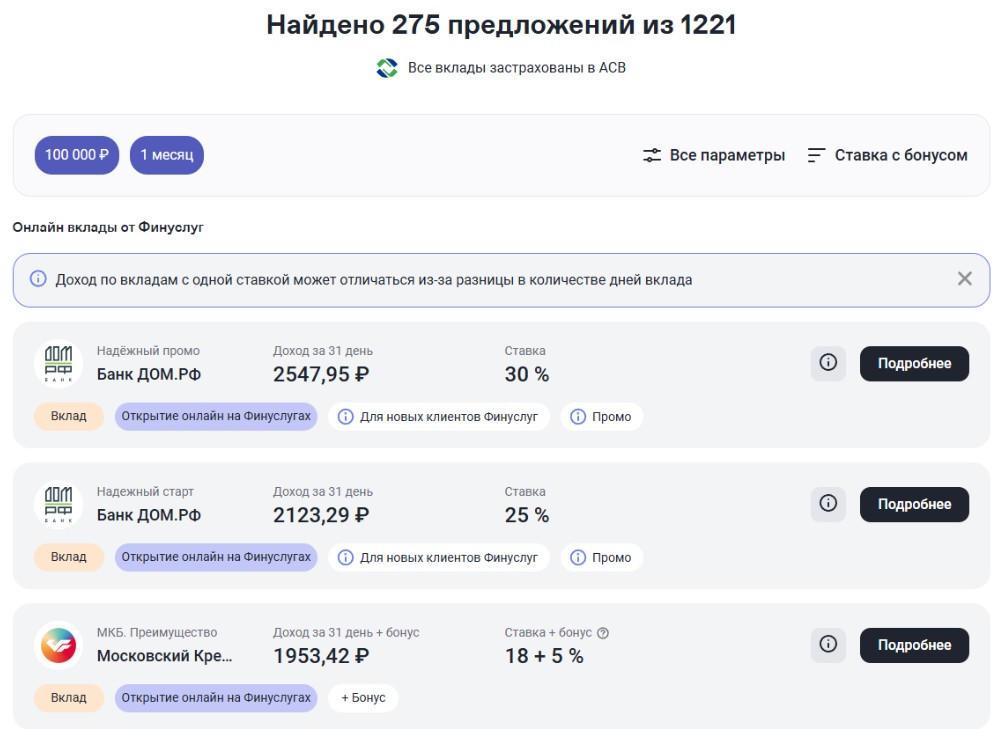Click the info icon for МКБ Преимущество deposit
Image resolution: width=995 pixels, height=729 pixels.
[828, 645]
